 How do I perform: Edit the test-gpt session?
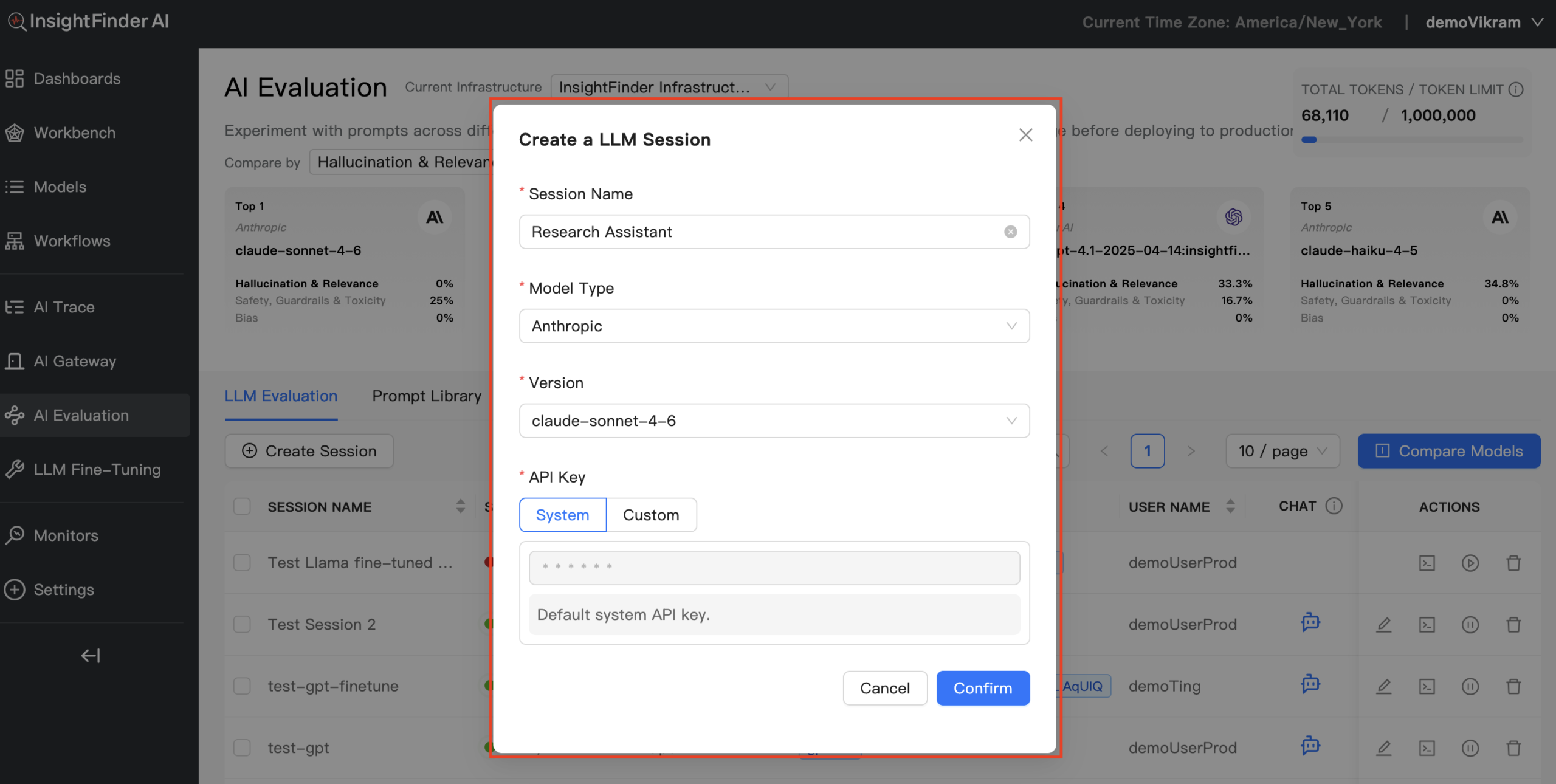(1384, 748)
